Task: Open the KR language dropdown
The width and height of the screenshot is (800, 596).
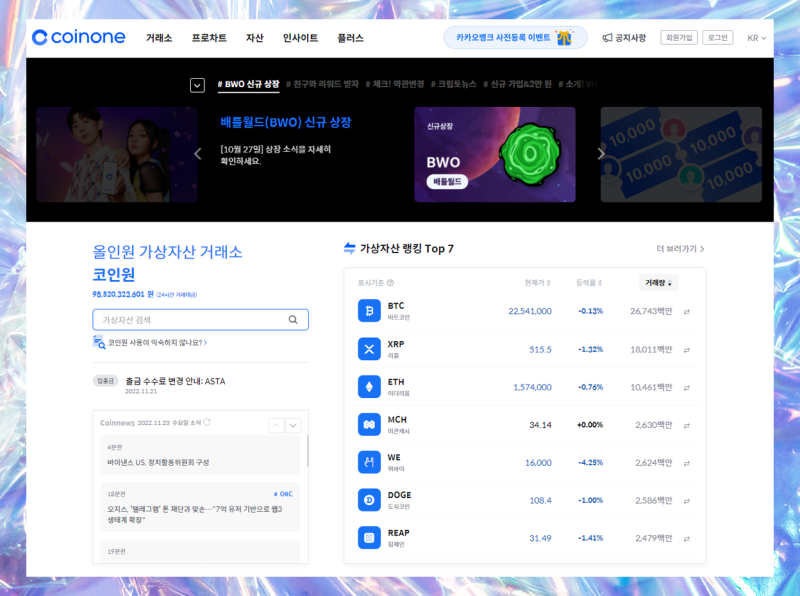Action: (757, 38)
